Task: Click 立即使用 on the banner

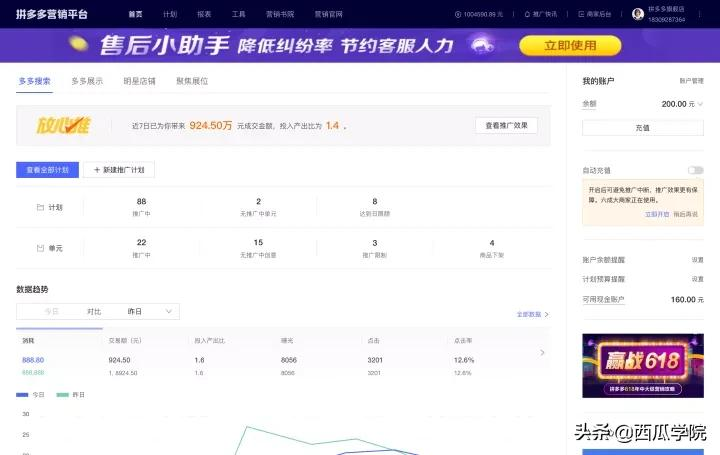Action: click(570, 45)
